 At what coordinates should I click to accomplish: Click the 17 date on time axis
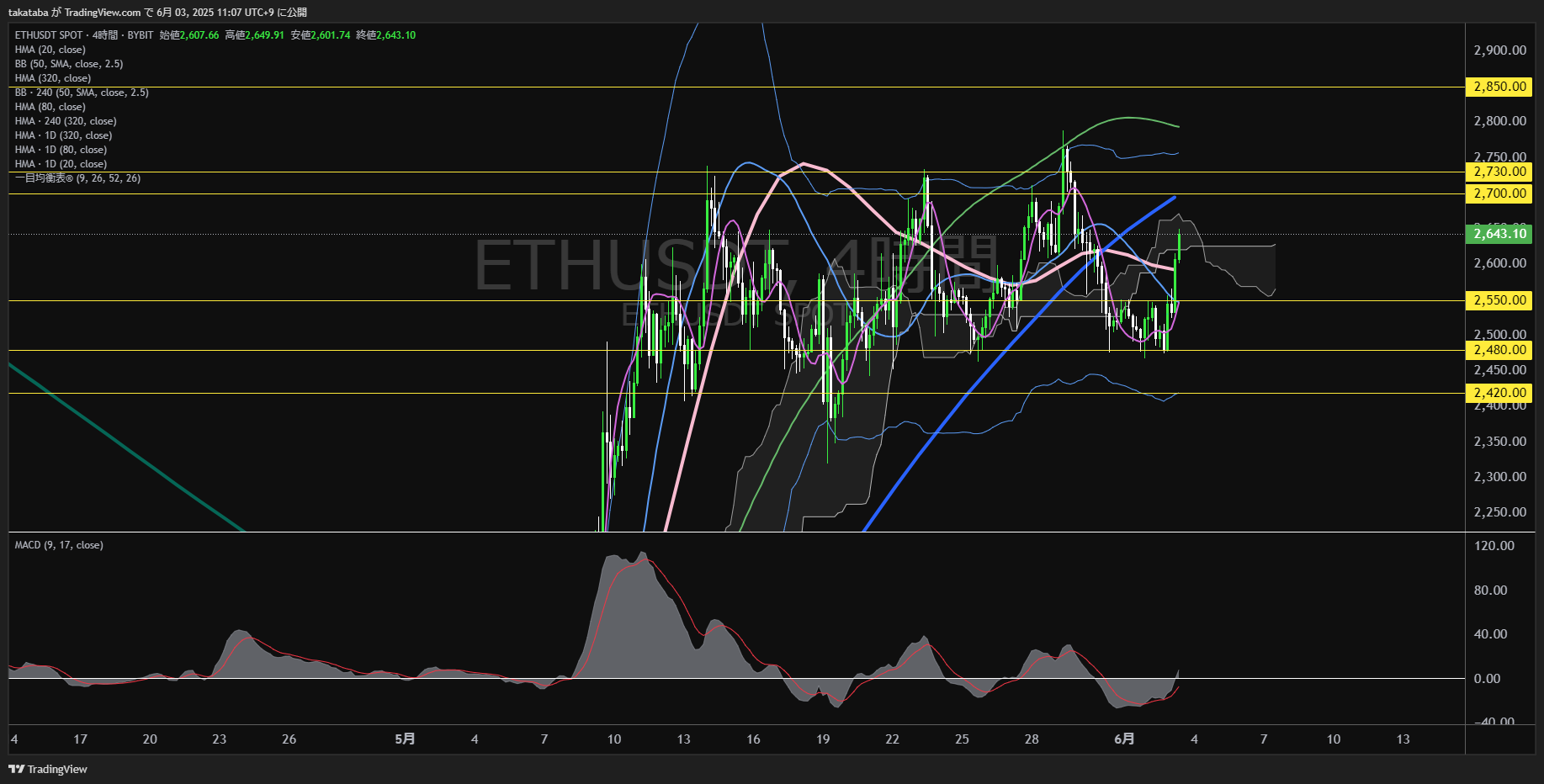click(80, 739)
